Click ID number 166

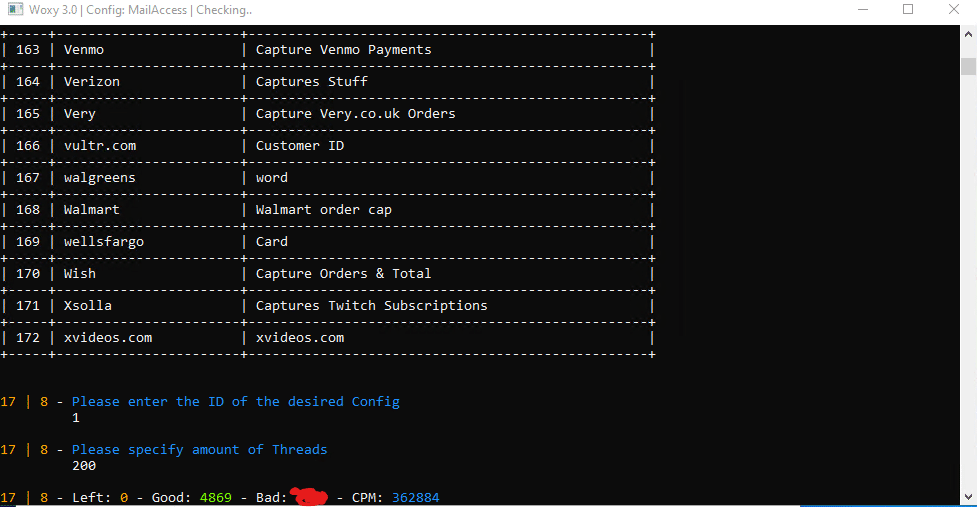coord(27,146)
